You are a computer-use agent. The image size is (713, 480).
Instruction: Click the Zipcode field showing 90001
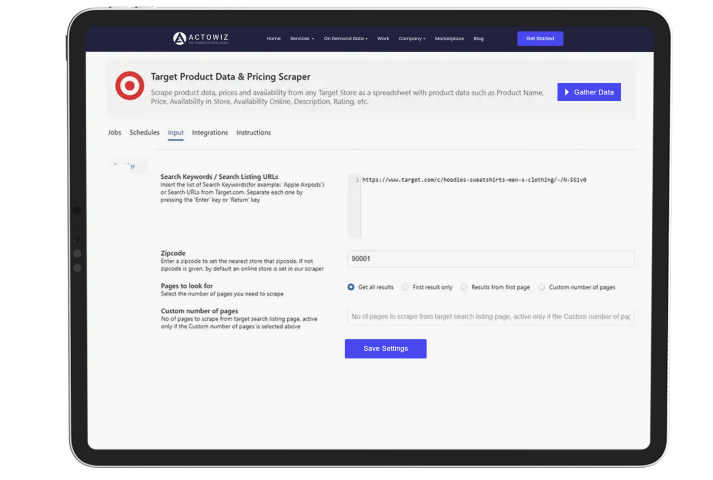click(x=491, y=259)
